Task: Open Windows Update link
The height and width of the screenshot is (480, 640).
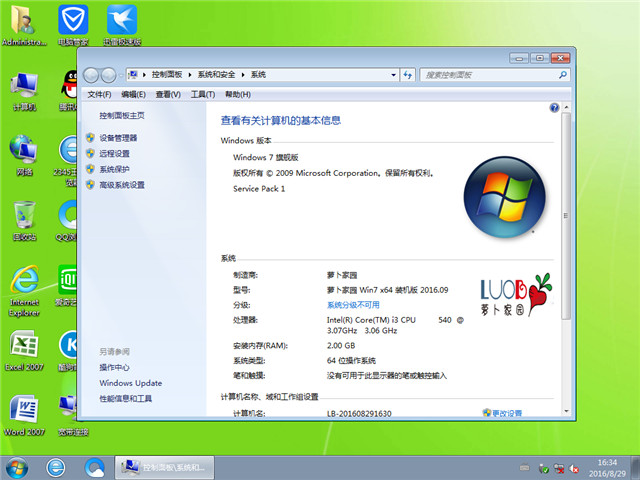Action: click(x=131, y=383)
